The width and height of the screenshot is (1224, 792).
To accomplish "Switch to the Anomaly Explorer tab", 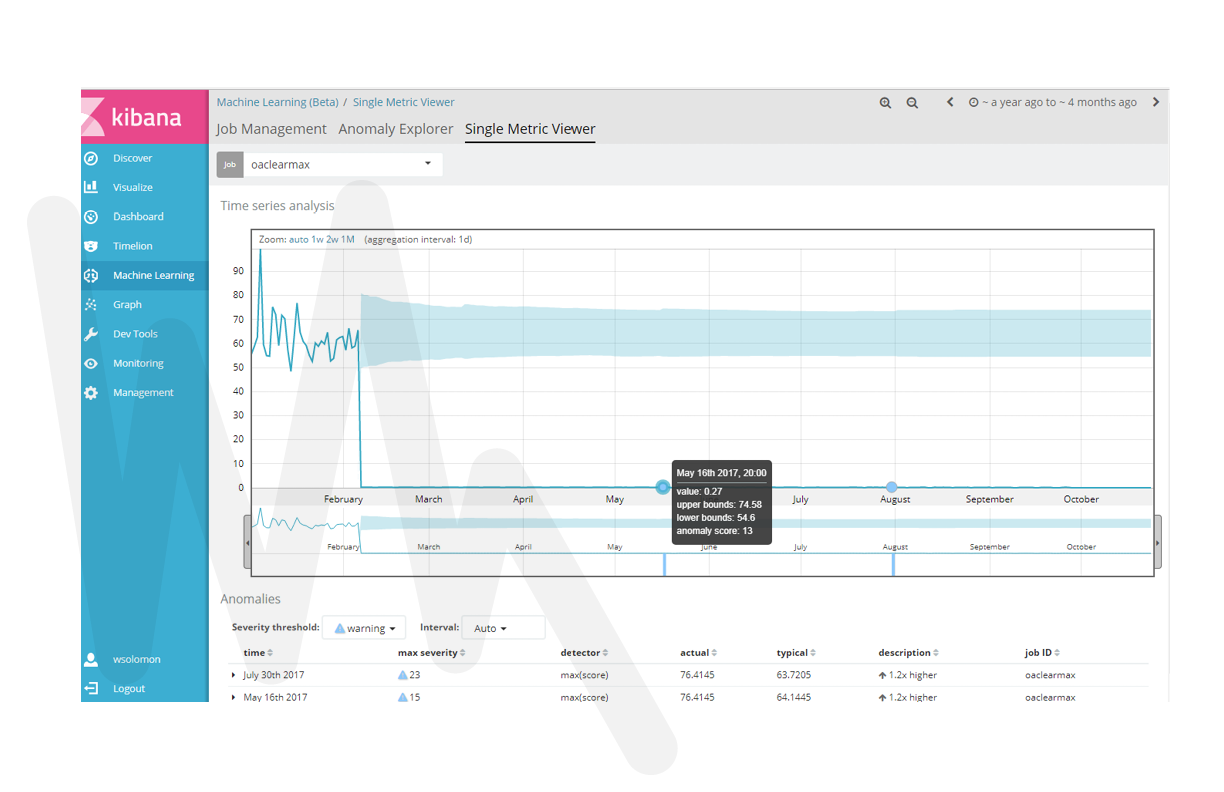I will (x=398, y=128).
